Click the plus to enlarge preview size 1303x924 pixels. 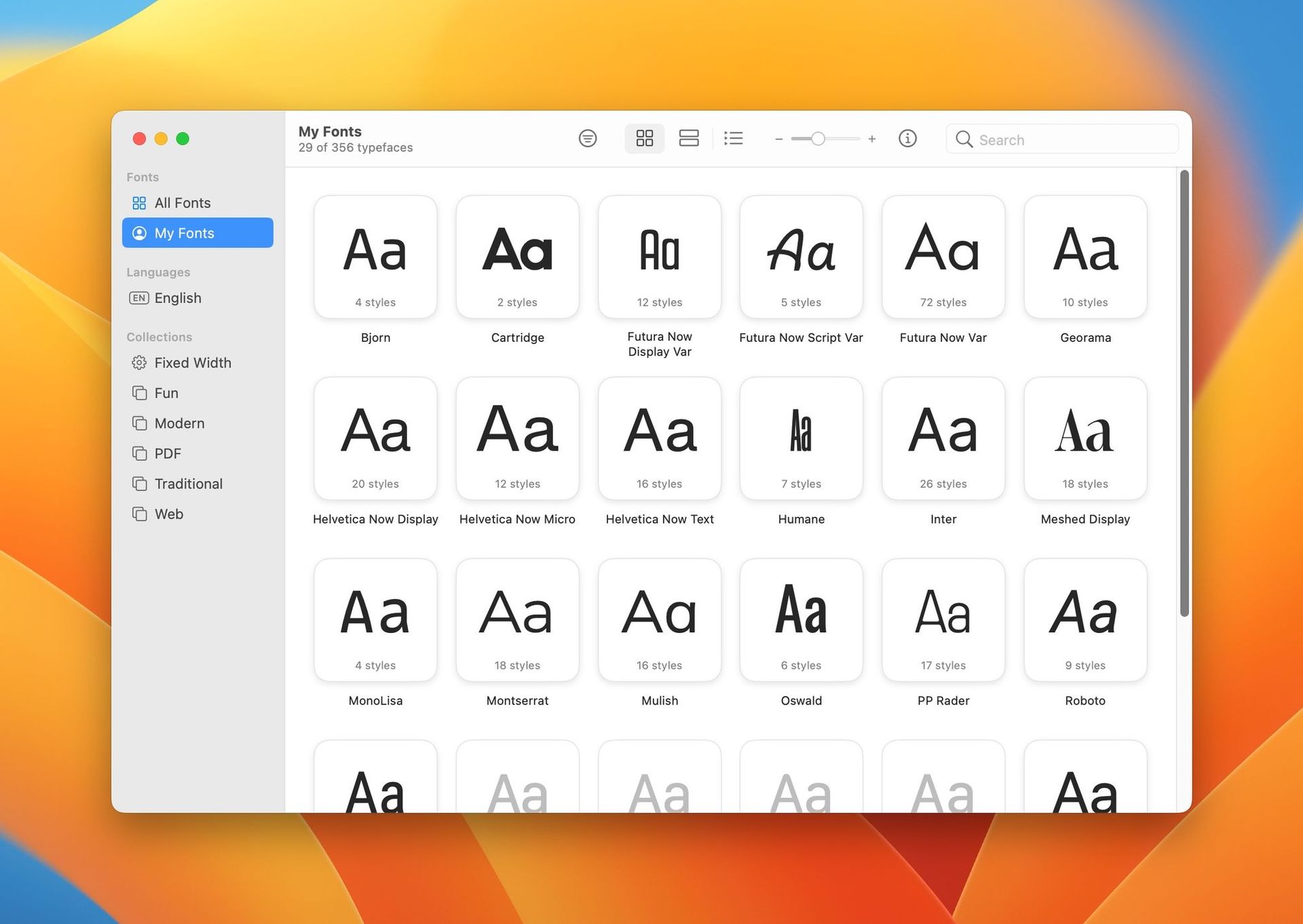pos(872,139)
